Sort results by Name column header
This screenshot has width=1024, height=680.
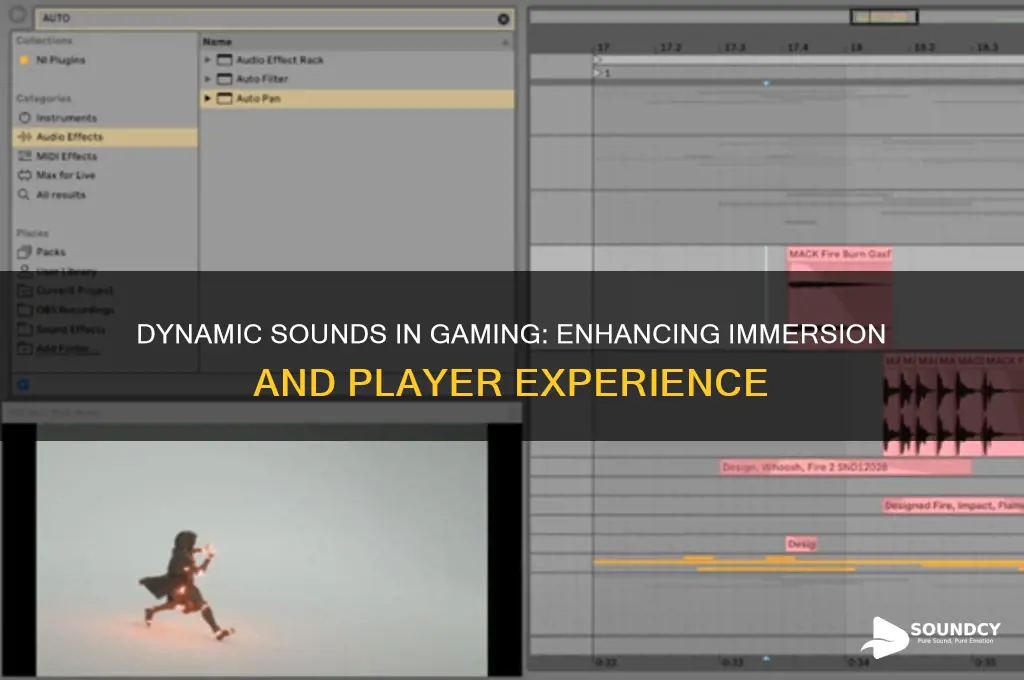217,42
